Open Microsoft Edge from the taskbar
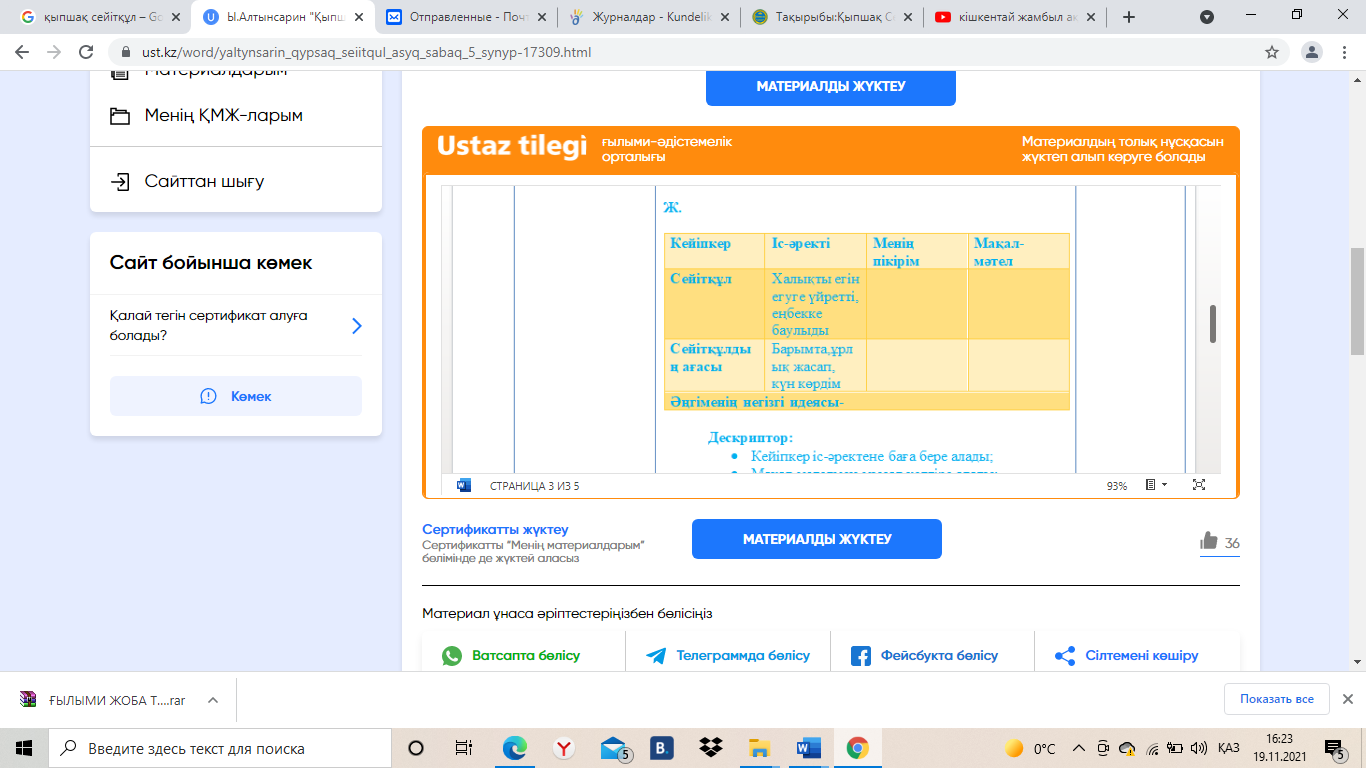 (x=514, y=748)
